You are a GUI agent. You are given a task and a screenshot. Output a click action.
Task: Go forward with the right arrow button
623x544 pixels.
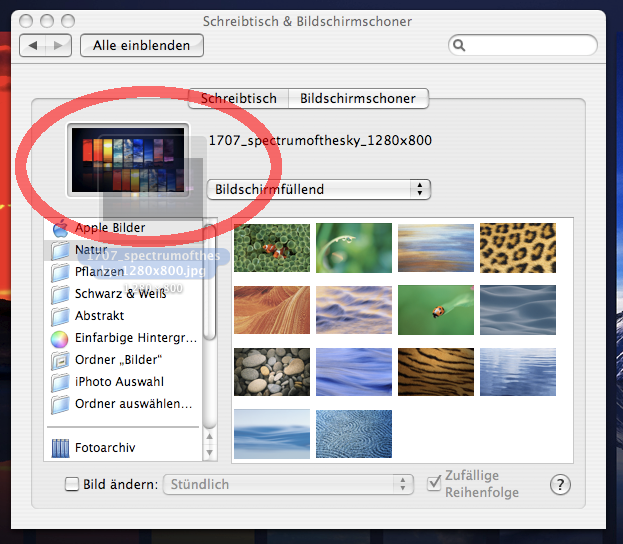[60, 45]
